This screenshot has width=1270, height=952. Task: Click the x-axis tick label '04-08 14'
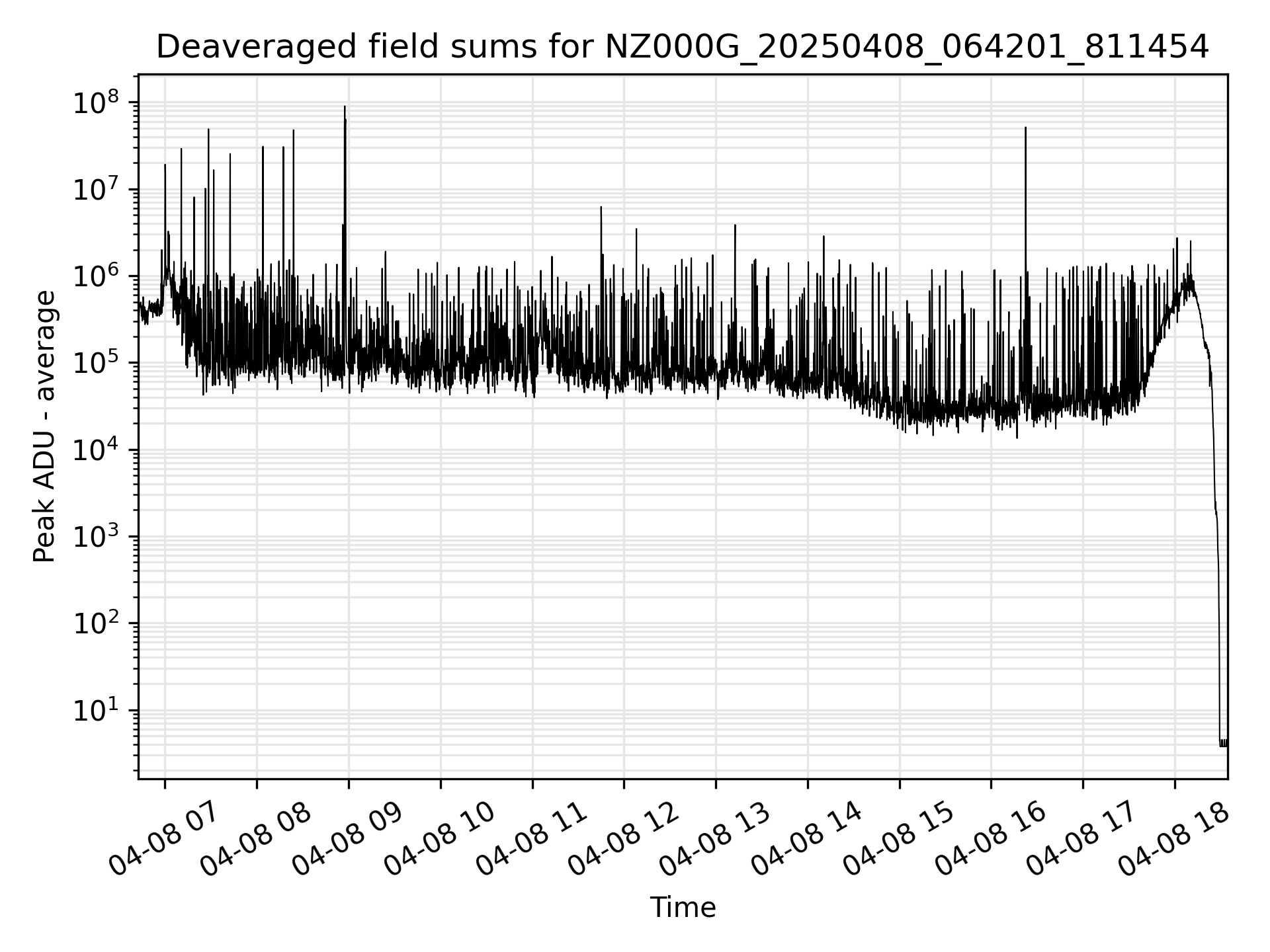tap(806, 840)
